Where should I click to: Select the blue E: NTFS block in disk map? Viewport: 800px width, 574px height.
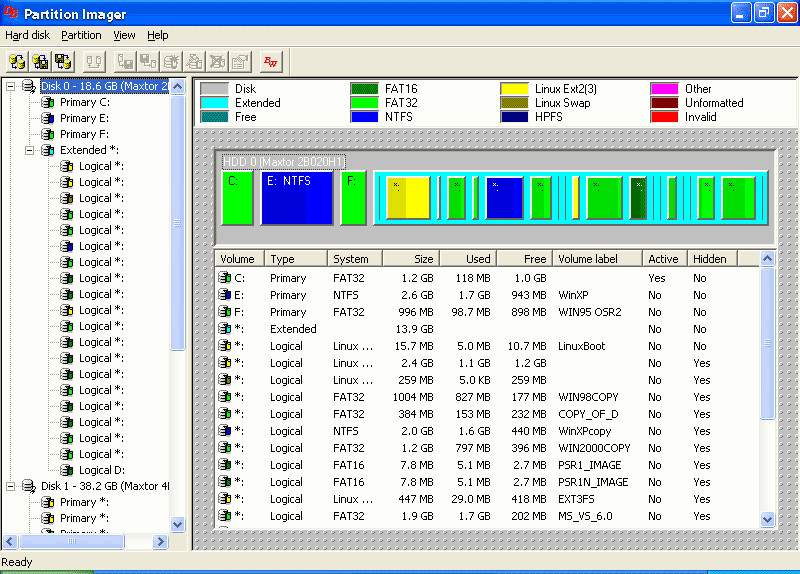pyautogui.click(x=297, y=198)
